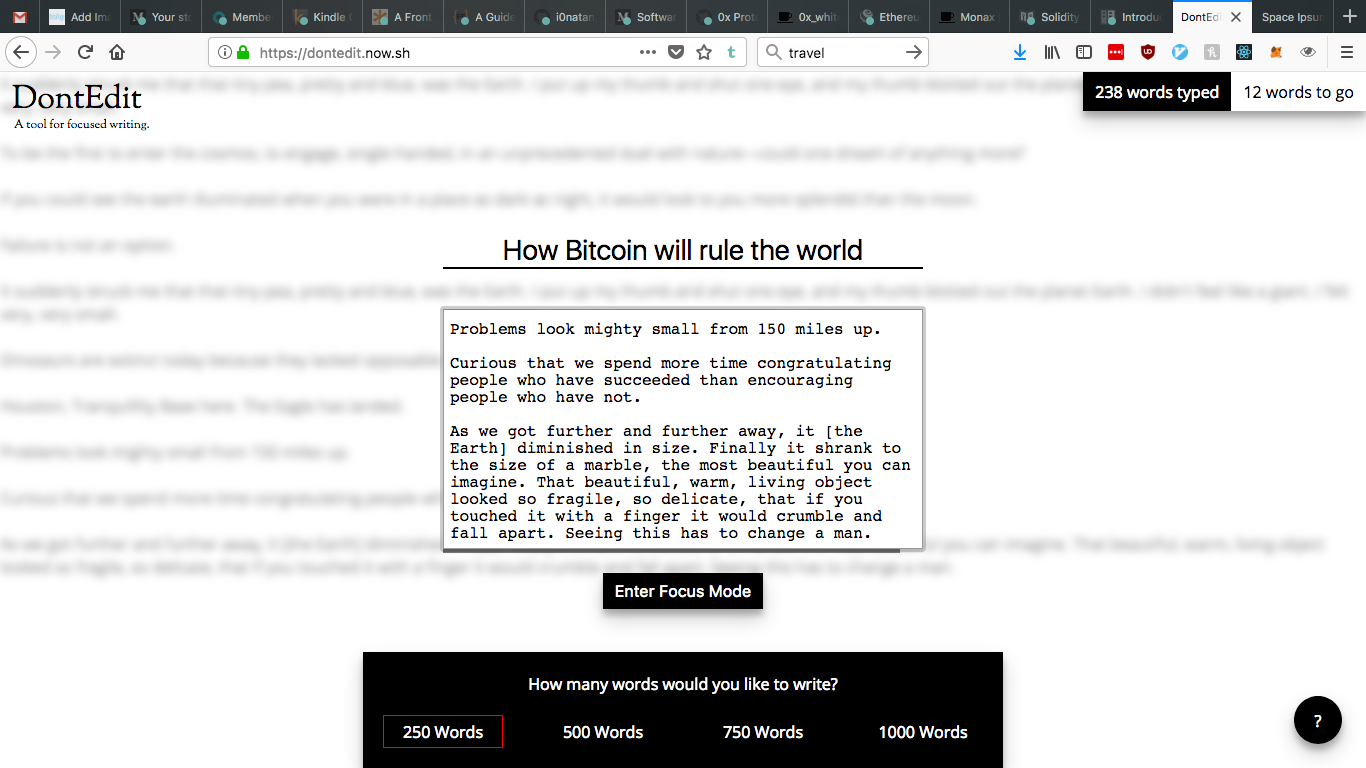Screen dimensions: 1366x768
Task: Click the title 'How Bitcoin will rule the world'
Action: (683, 250)
